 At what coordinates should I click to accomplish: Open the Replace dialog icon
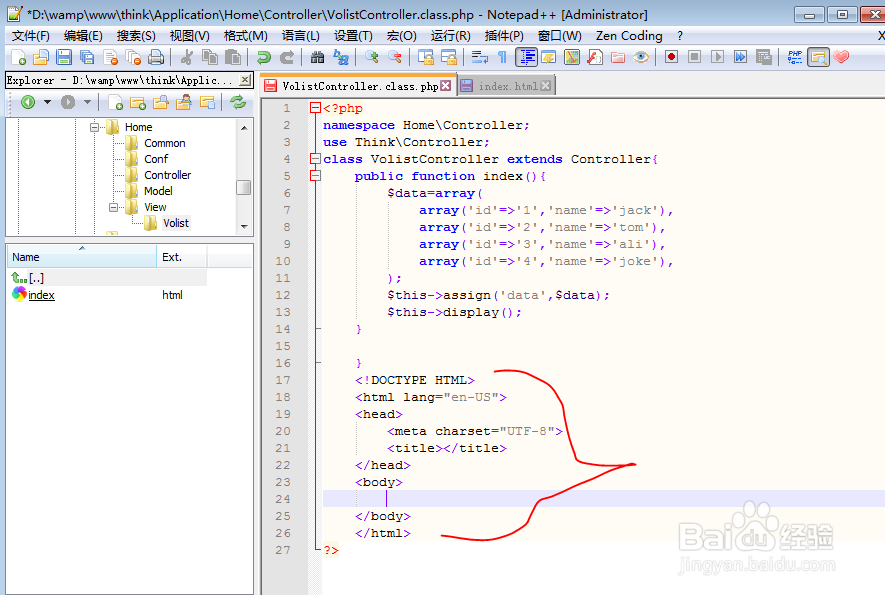(x=341, y=57)
